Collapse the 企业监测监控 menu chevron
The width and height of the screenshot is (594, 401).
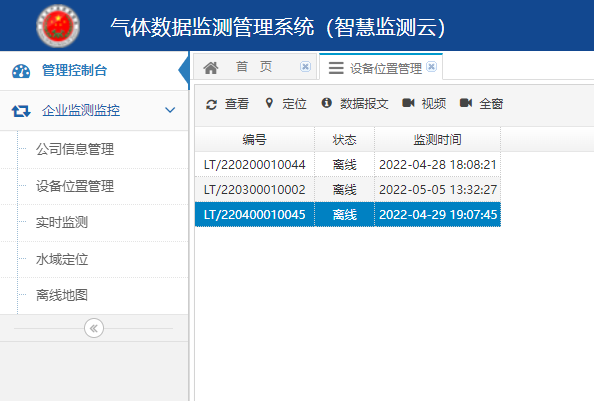tap(170, 110)
